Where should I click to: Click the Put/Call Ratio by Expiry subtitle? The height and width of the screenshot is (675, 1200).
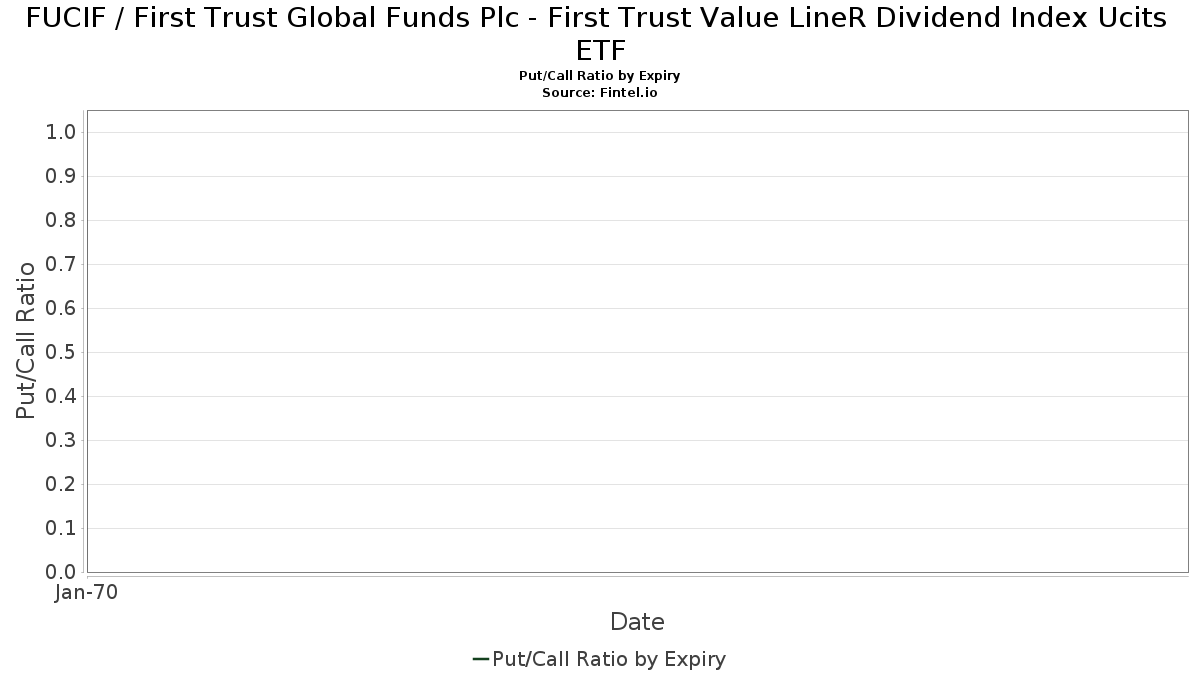(600, 76)
